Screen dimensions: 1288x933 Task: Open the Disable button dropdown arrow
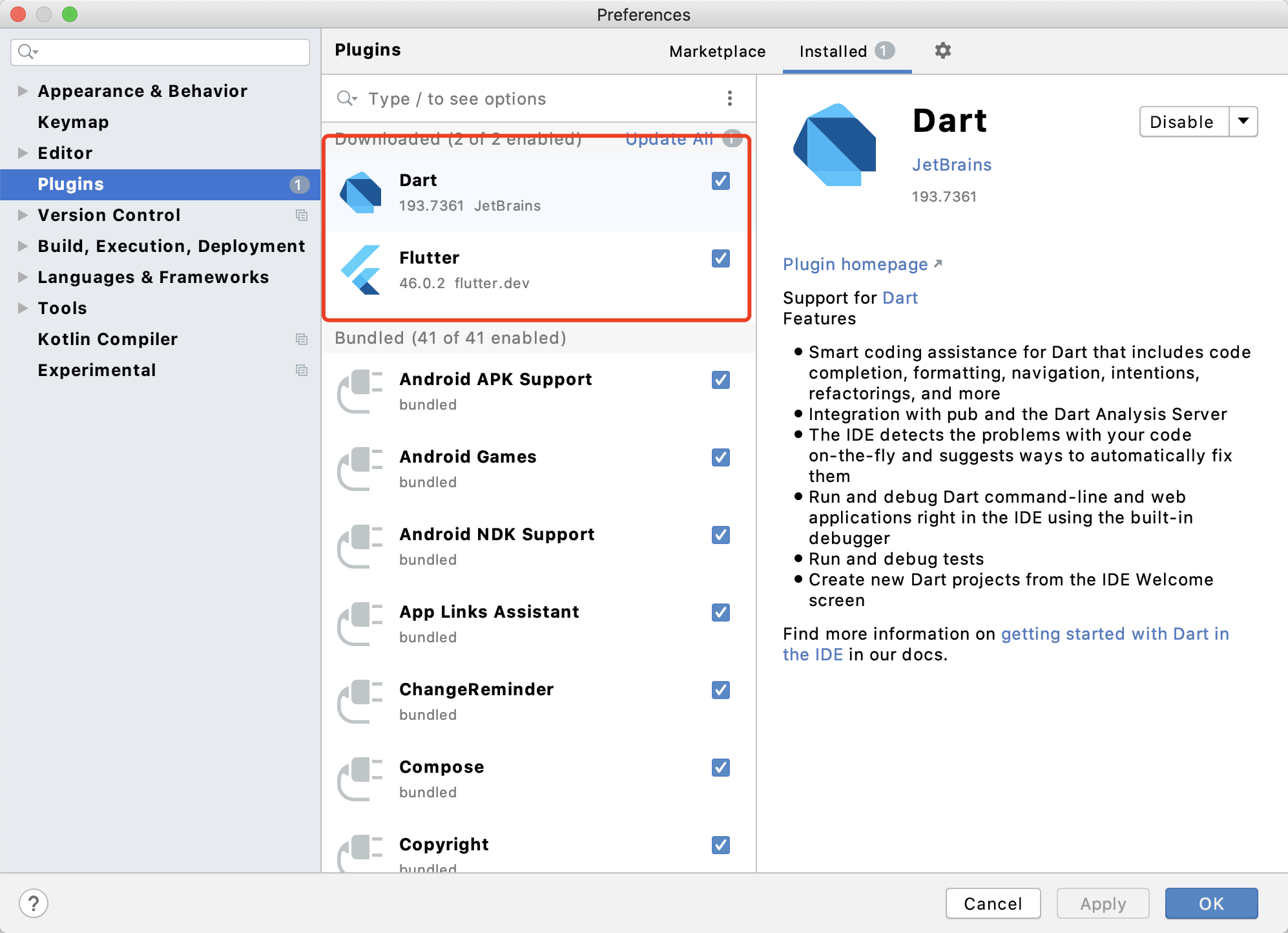tap(1243, 121)
